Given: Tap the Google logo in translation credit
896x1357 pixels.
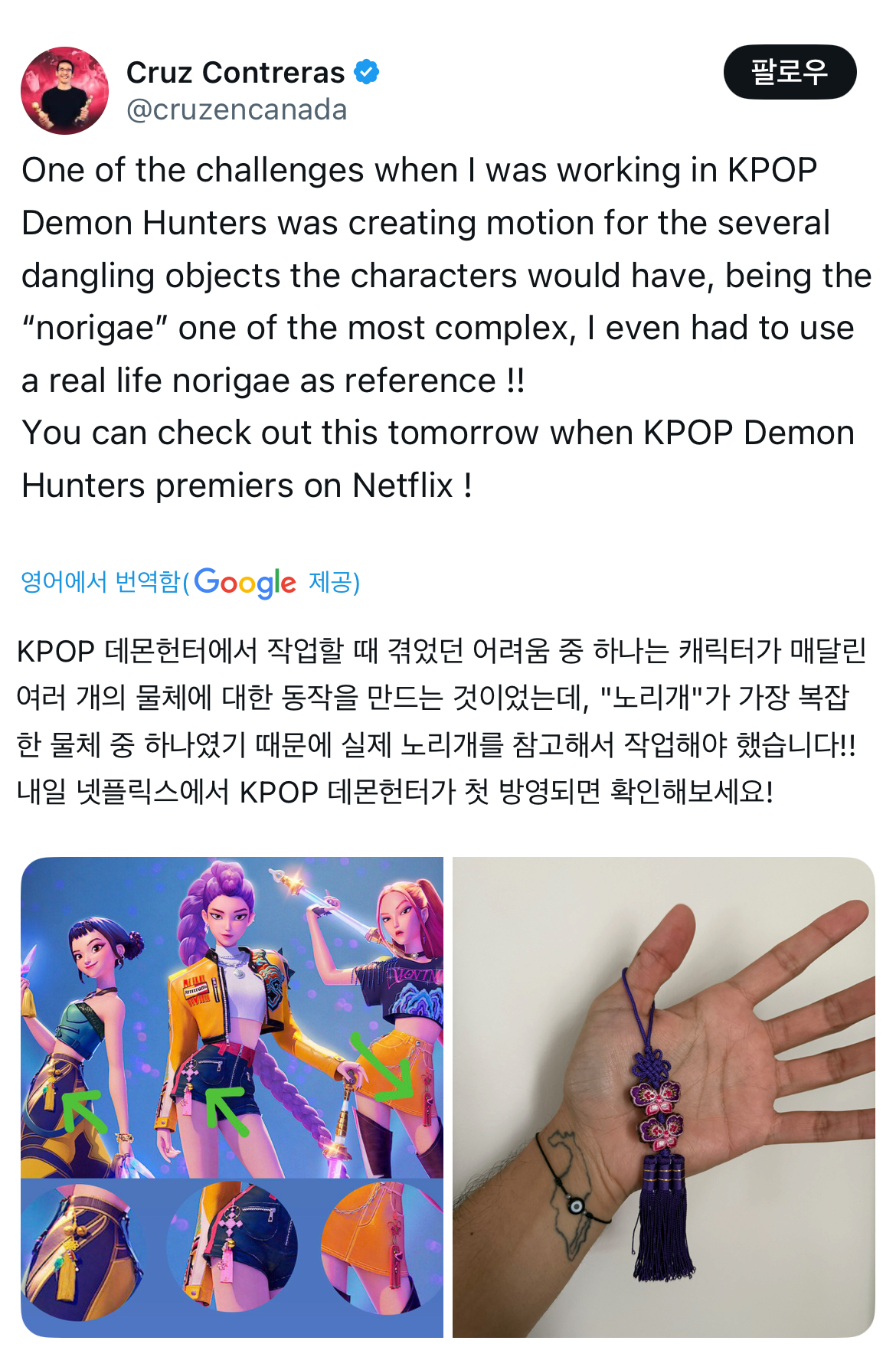Looking at the screenshot, I should 245,583.
